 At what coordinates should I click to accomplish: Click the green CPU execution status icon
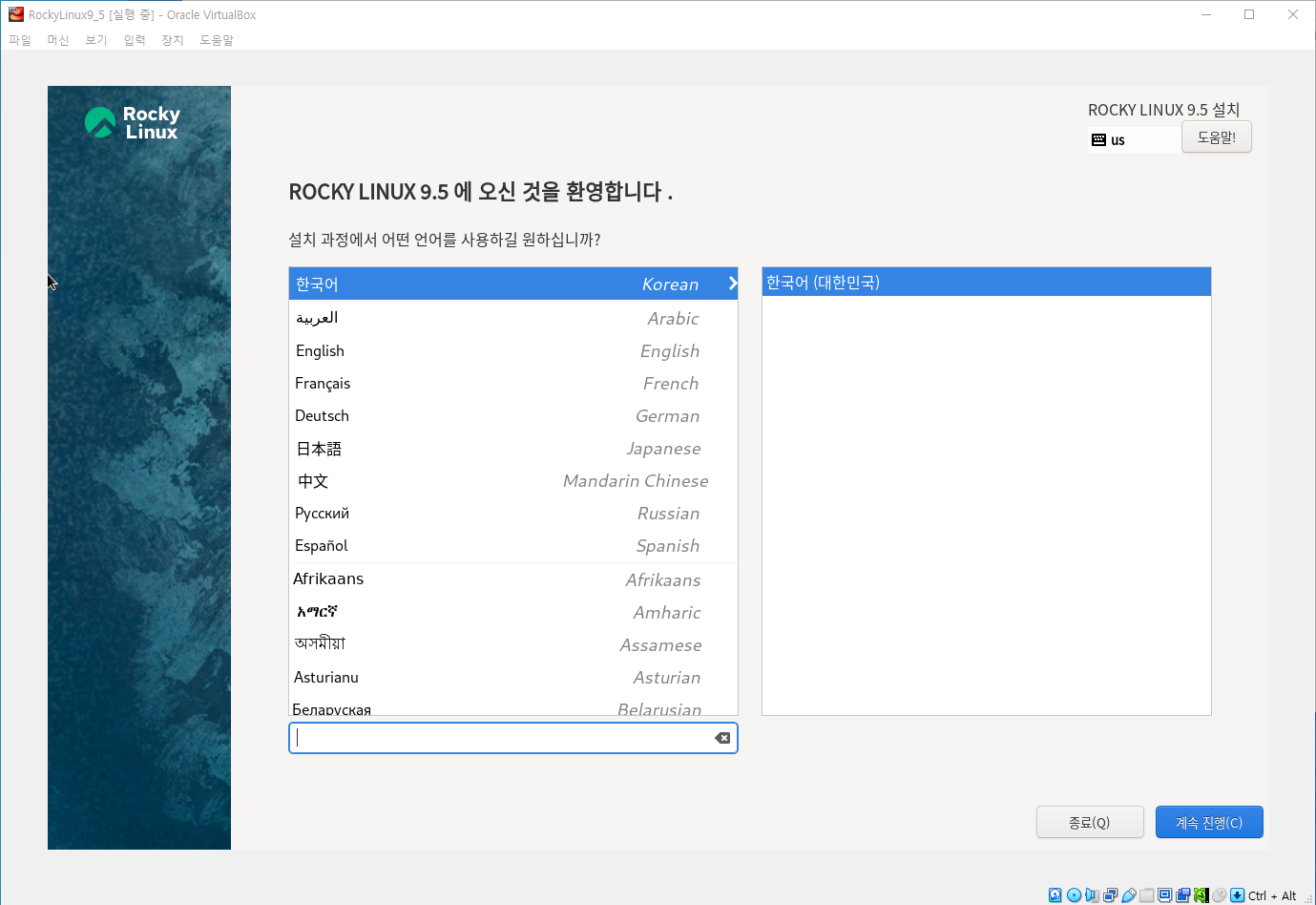1201,895
